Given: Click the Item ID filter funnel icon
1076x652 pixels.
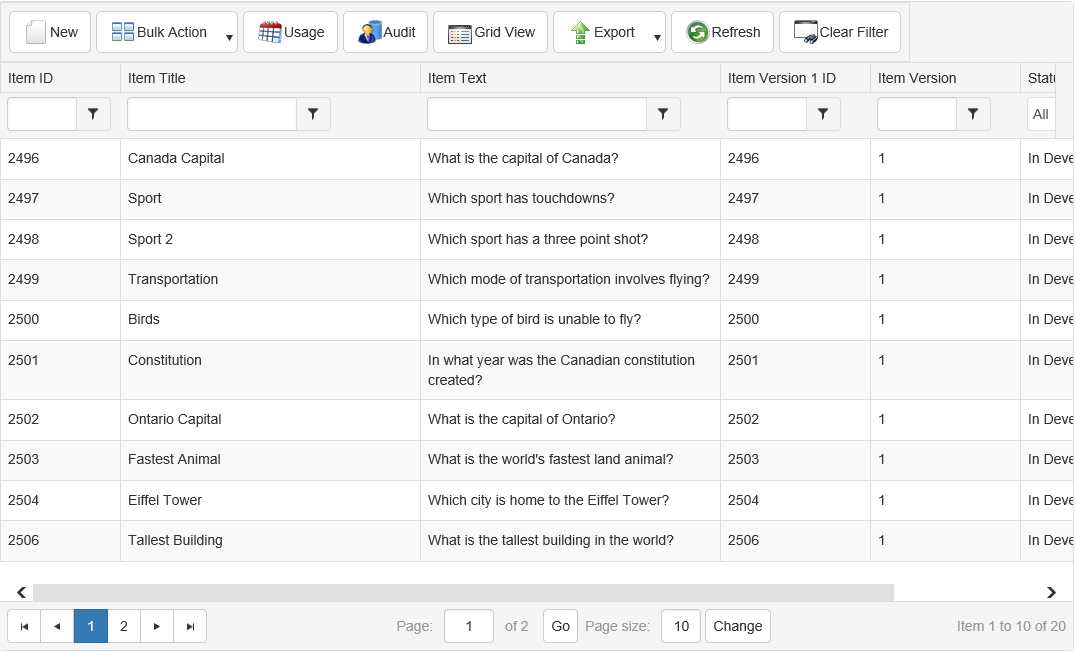Looking at the screenshot, I should click(93, 114).
